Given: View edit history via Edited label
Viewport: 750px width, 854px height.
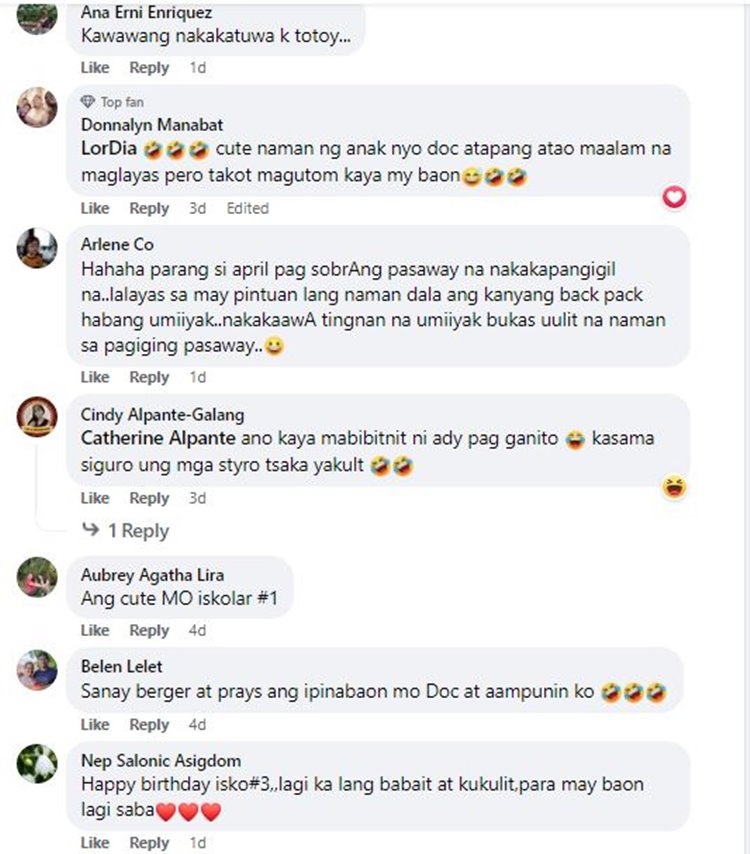Looking at the screenshot, I should point(248,208).
